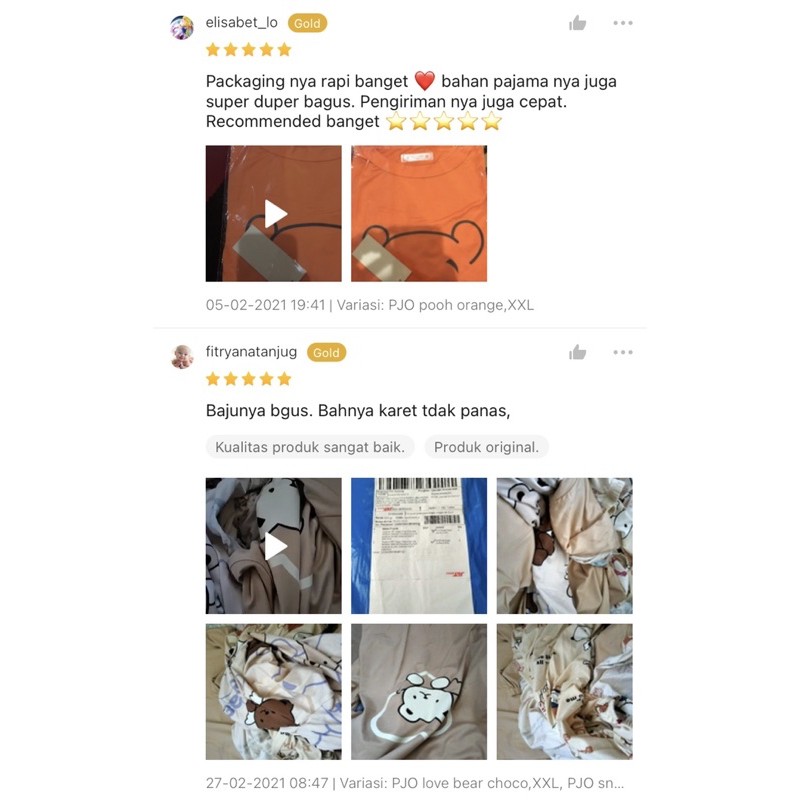Select the 'Kualitas produk sangat baik.' tag
Viewport: 800px width, 800px height.
click(x=310, y=447)
